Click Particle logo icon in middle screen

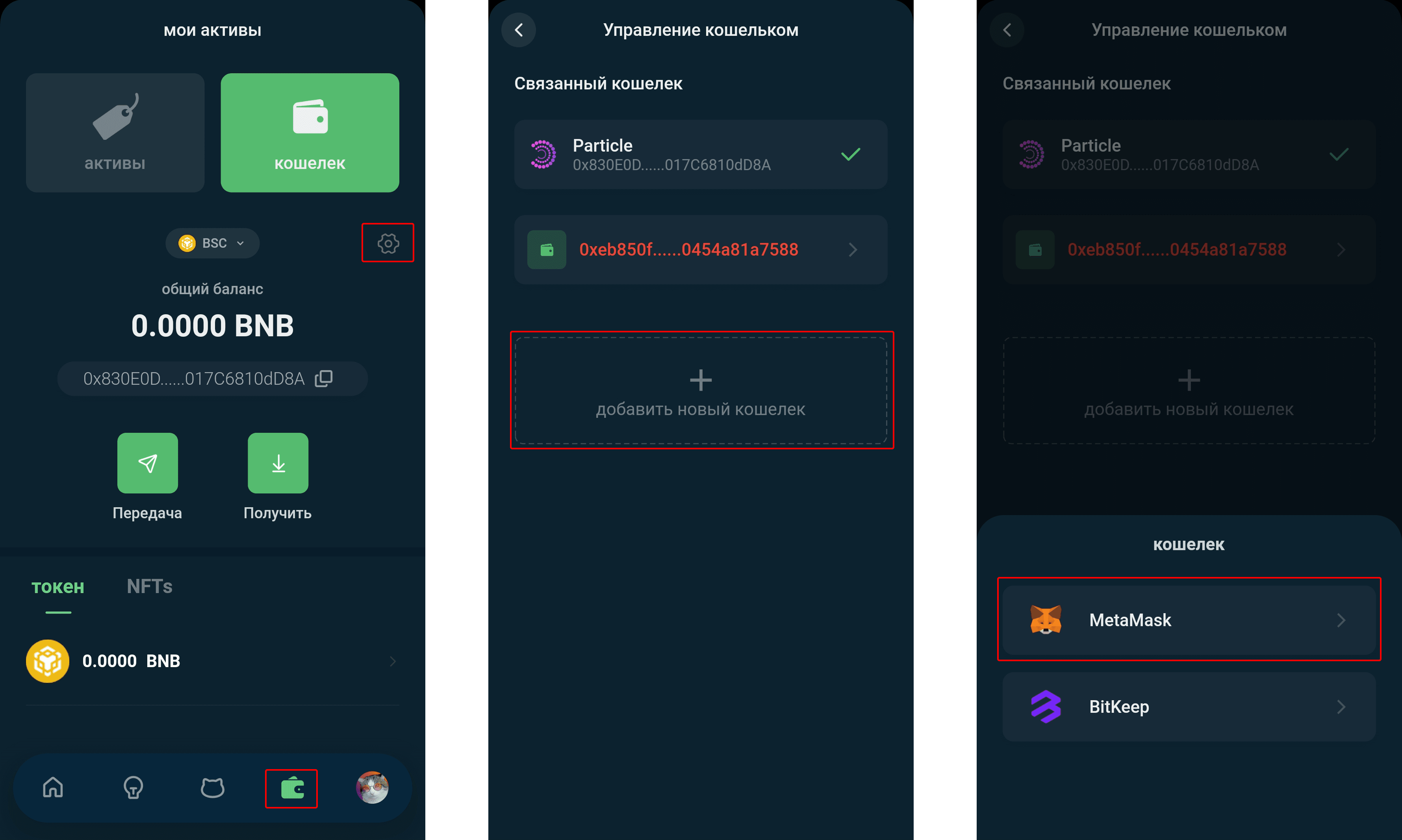pyautogui.click(x=543, y=154)
